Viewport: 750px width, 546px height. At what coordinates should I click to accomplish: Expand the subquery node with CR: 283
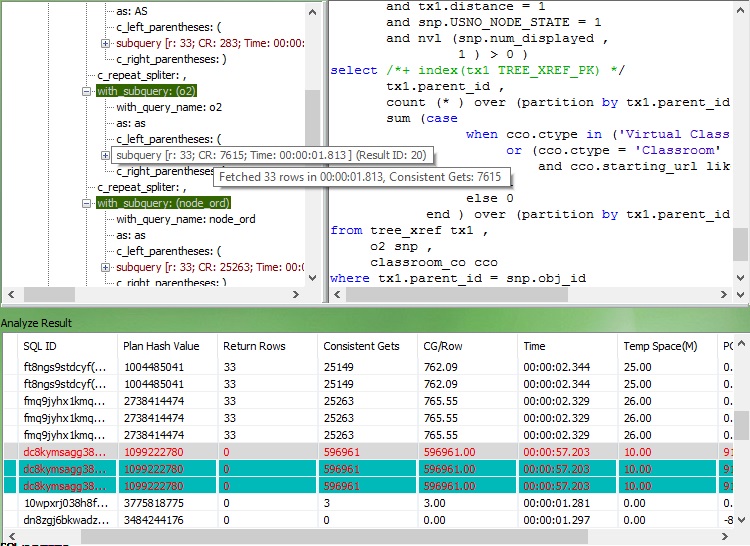point(106,43)
